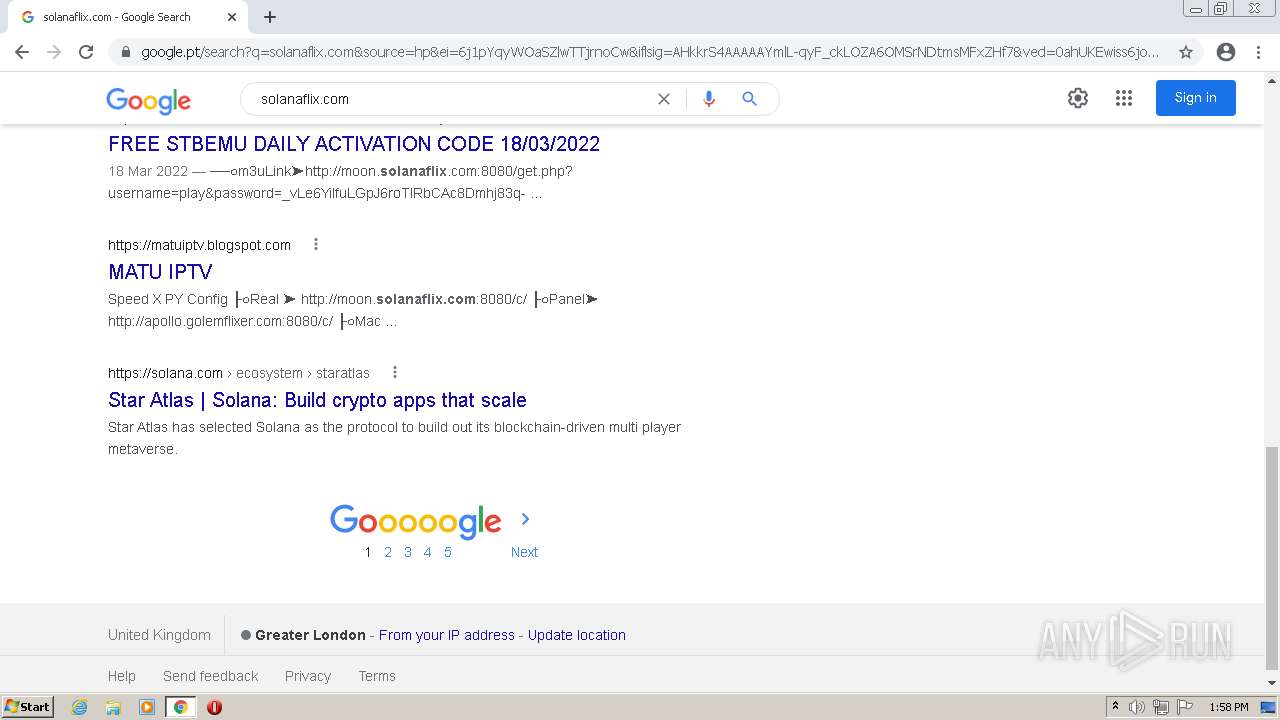Go to results page 5
Viewport: 1280px width, 720px height.
[447, 552]
